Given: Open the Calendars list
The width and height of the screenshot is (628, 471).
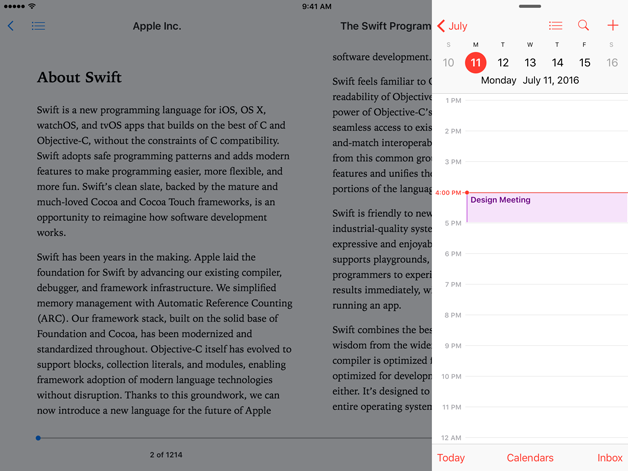Looking at the screenshot, I should (x=530, y=458).
